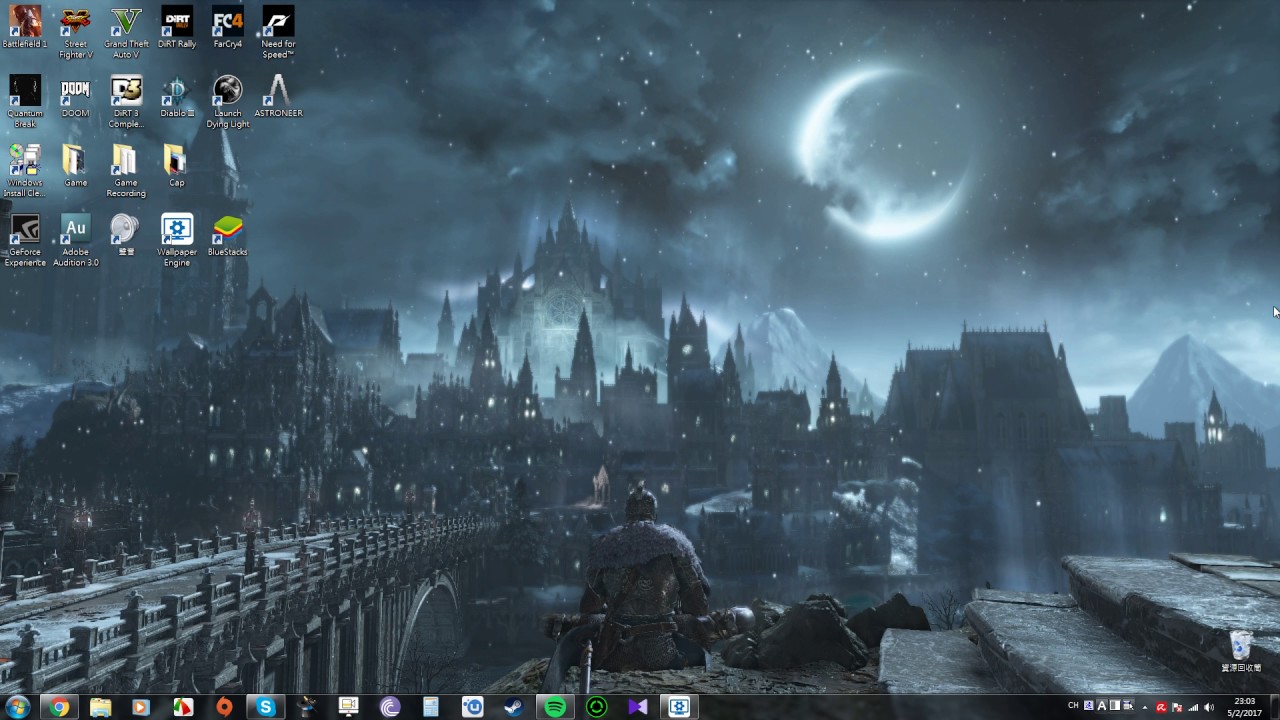Expand hidden system tray icons
Screen dimensions: 1280x720
(1145, 706)
